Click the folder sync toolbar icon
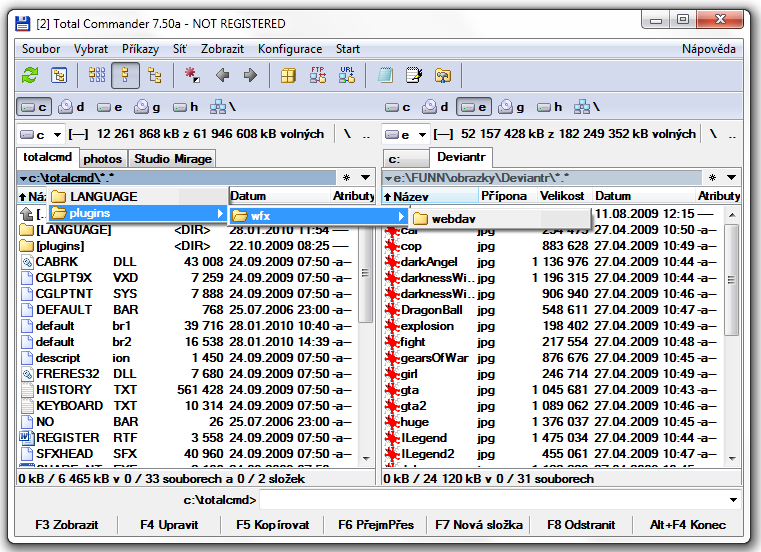 pyautogui.click(x=443, y=75)
